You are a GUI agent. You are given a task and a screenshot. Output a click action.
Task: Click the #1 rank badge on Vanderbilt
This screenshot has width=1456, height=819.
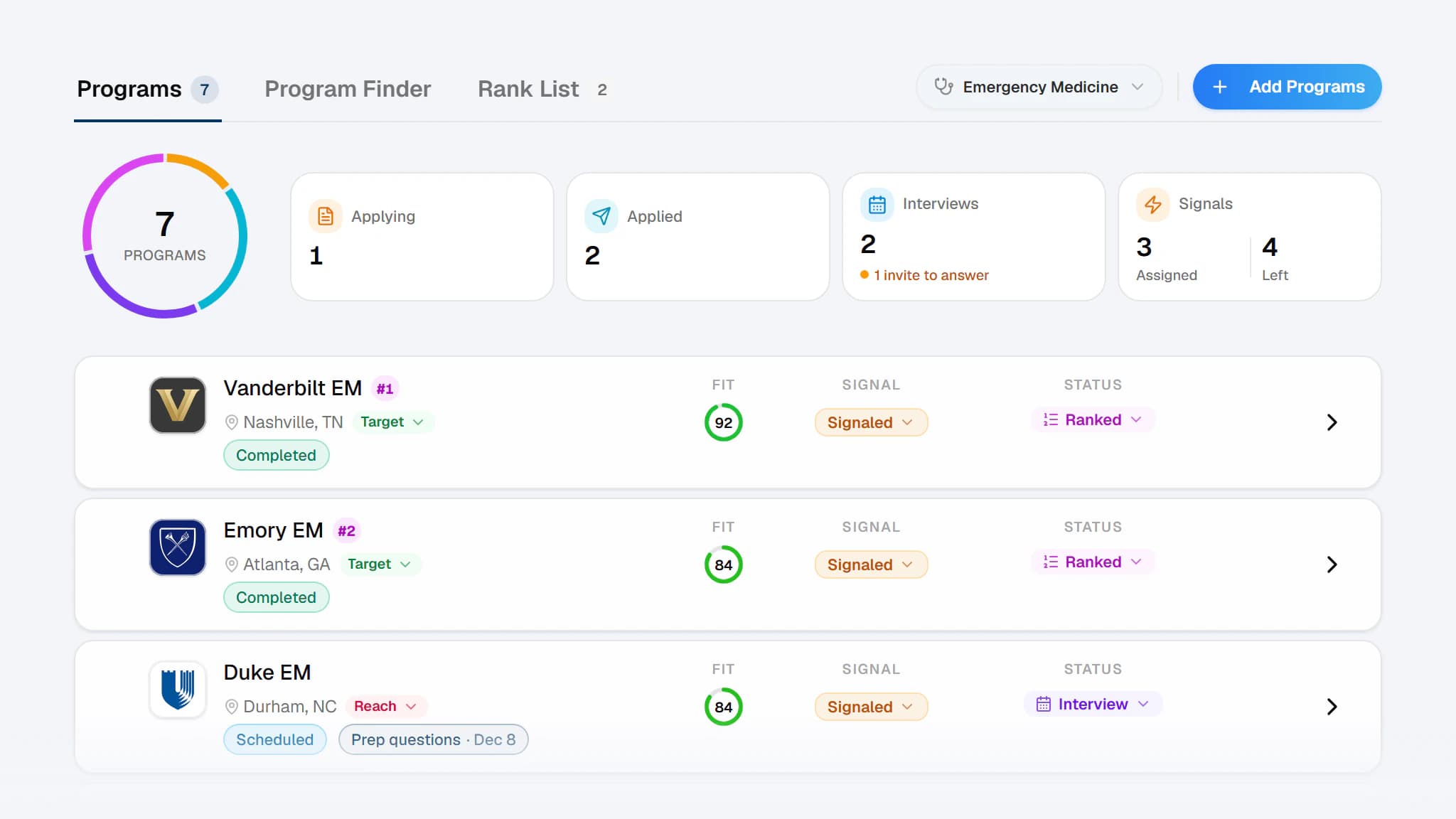coord(385,389)
